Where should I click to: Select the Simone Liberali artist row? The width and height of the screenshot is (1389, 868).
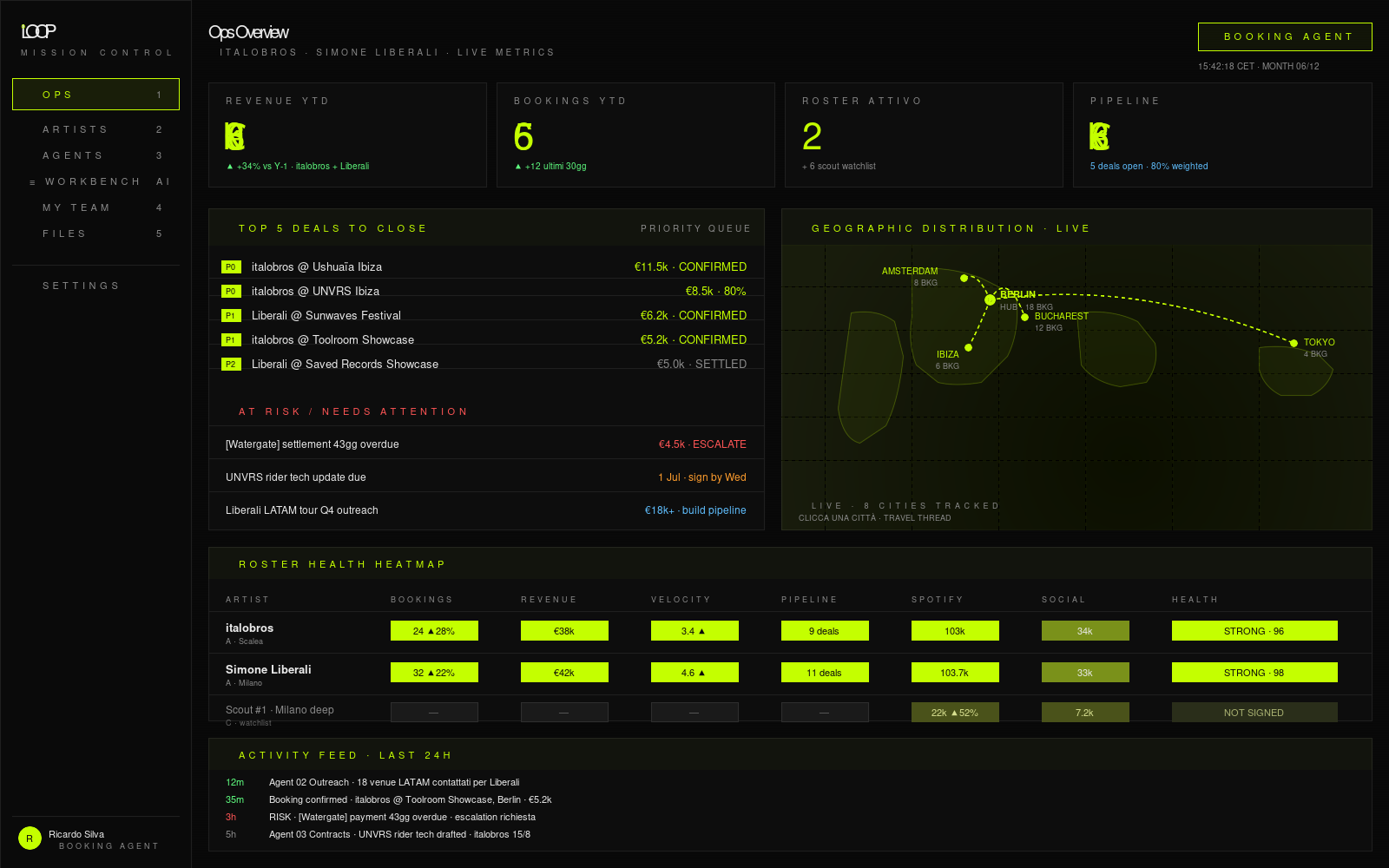pyautogui.click(x=790, y=674)
